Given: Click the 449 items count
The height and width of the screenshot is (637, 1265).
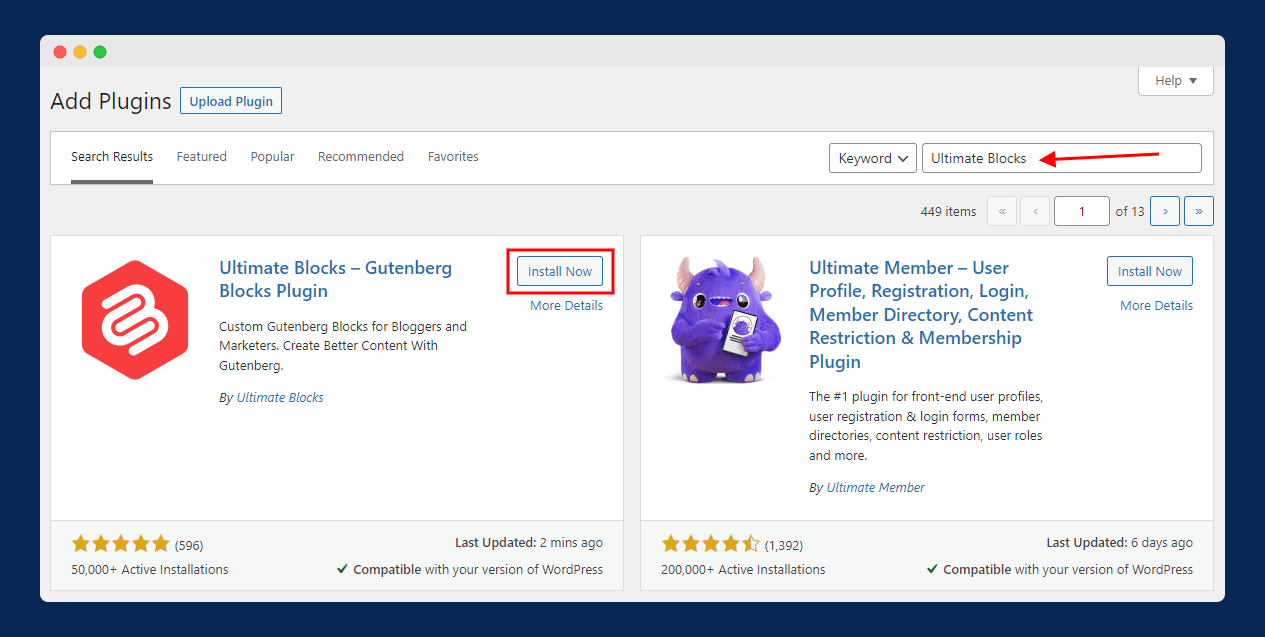Looking at the screenshot, I should [948, 212].
